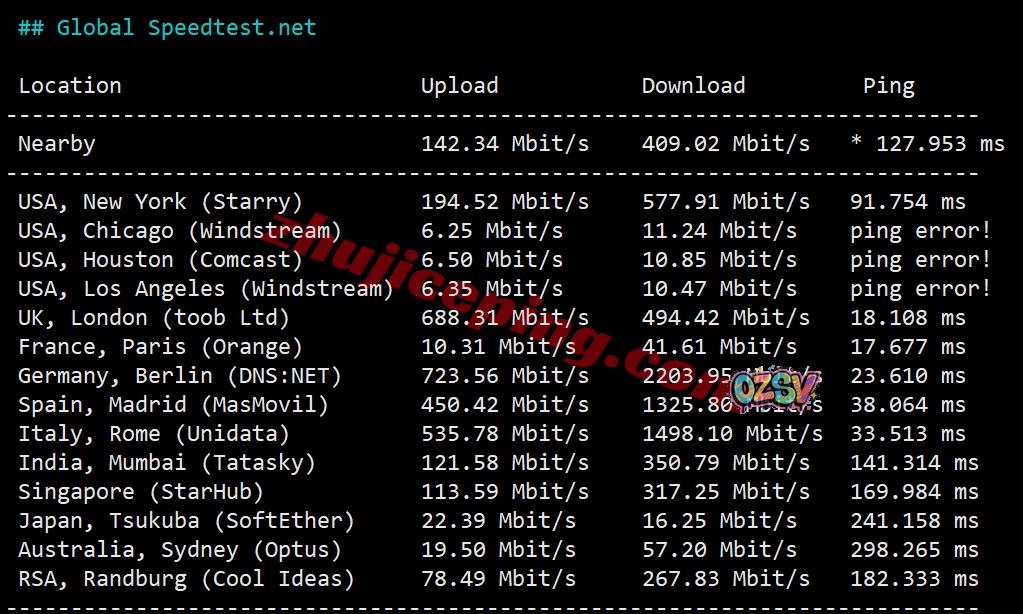1023x614 pixels.
Task: Click the Location column header
Action: pyautogui.click(x=70, y=86)
